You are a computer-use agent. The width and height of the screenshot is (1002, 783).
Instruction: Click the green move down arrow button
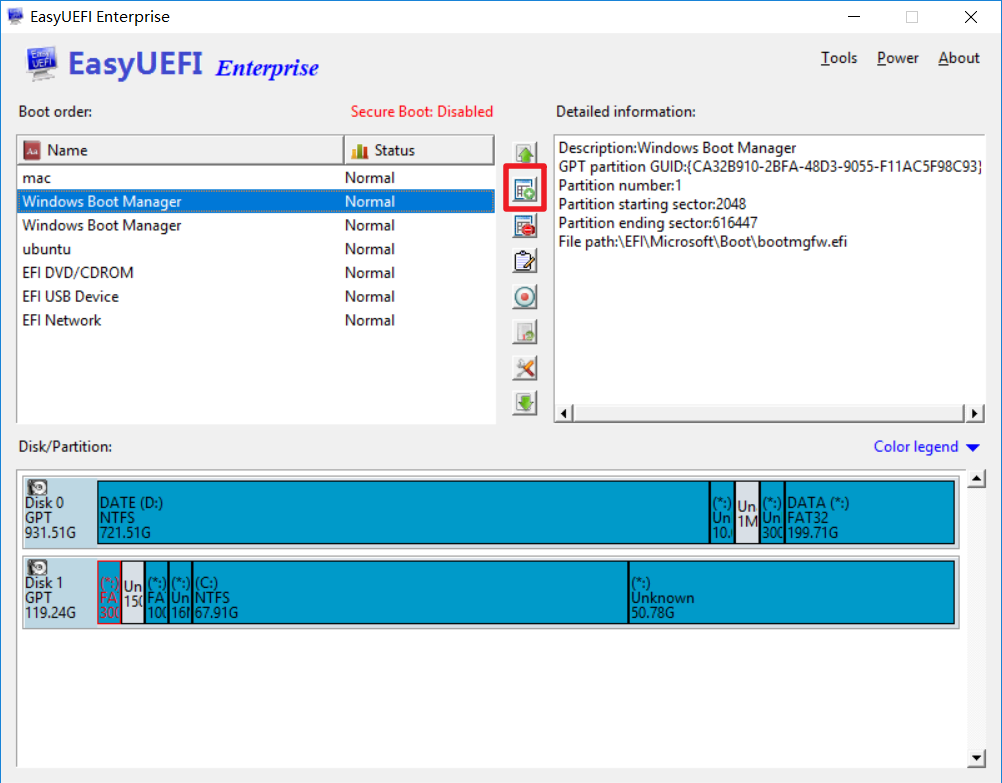525,403
